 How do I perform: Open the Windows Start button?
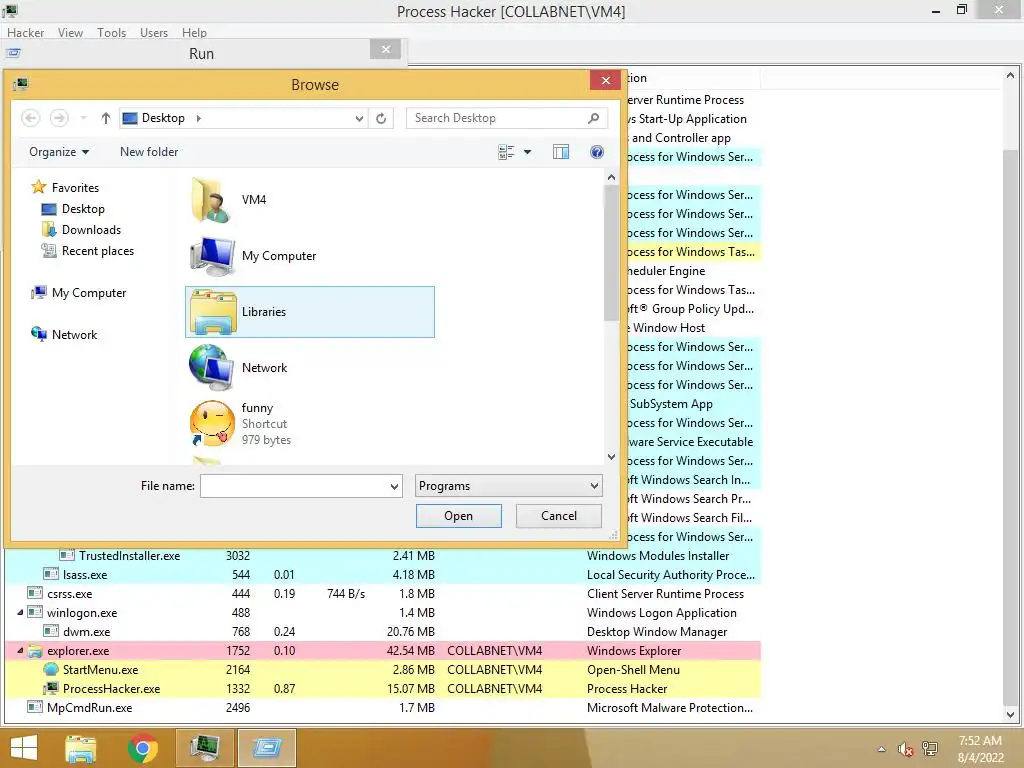pos(24,748)
